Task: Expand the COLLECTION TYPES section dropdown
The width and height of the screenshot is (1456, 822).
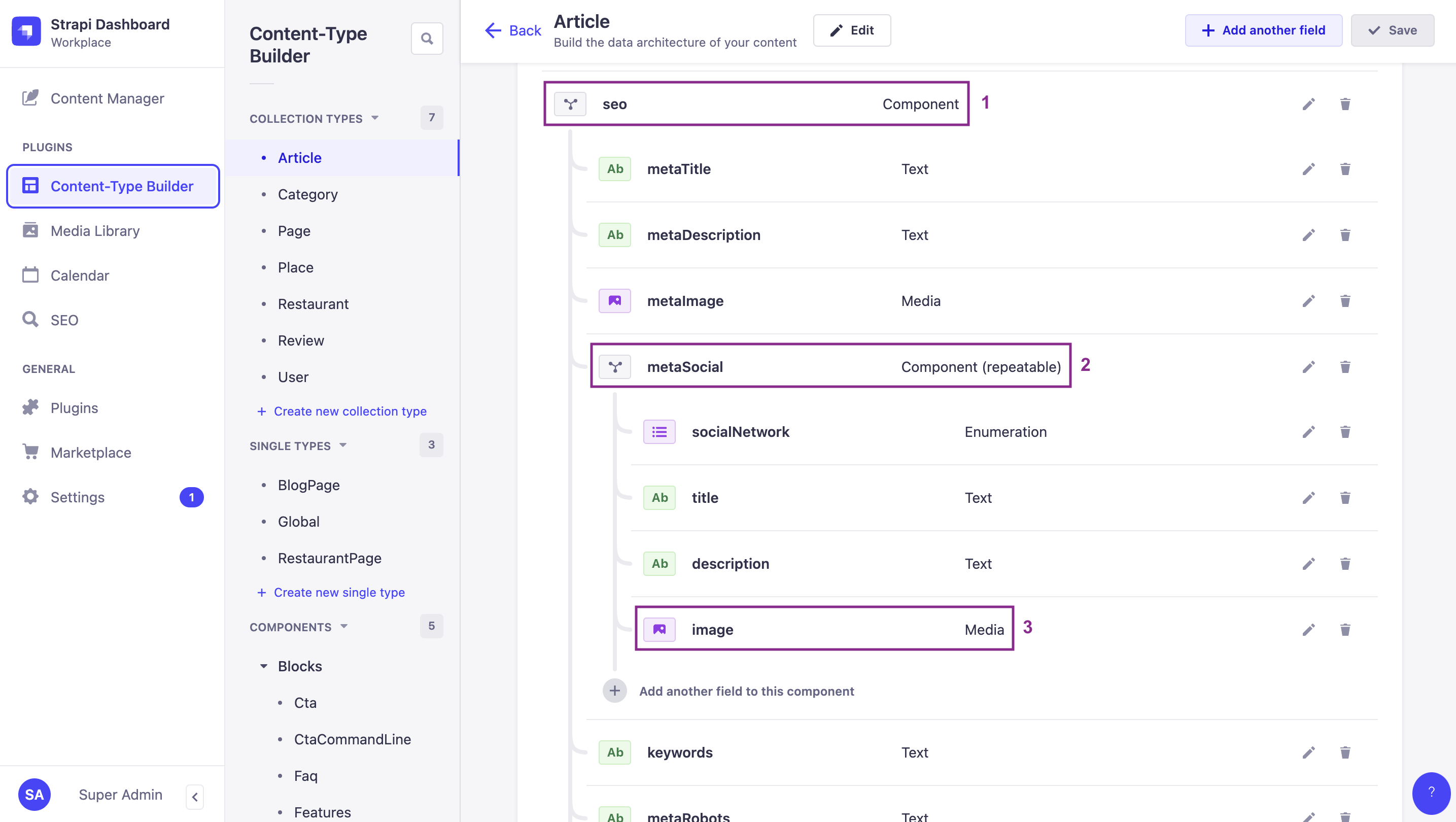Action: pos(375,117)
